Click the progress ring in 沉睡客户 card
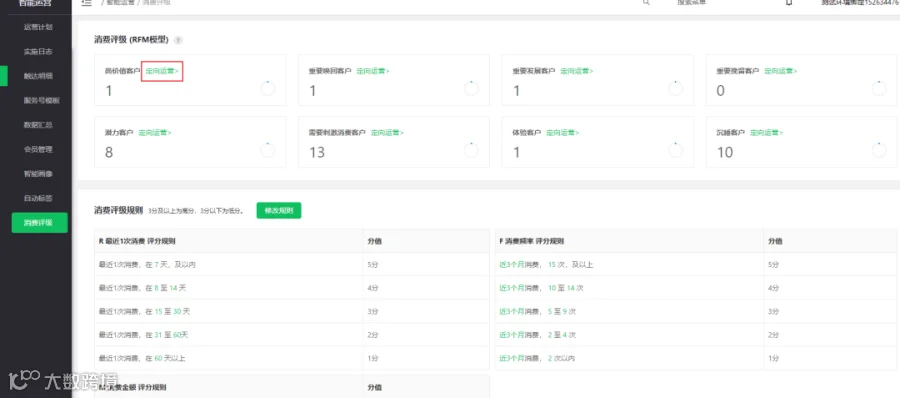This screenshot has width=900, height=398. (x=879, y=150)
